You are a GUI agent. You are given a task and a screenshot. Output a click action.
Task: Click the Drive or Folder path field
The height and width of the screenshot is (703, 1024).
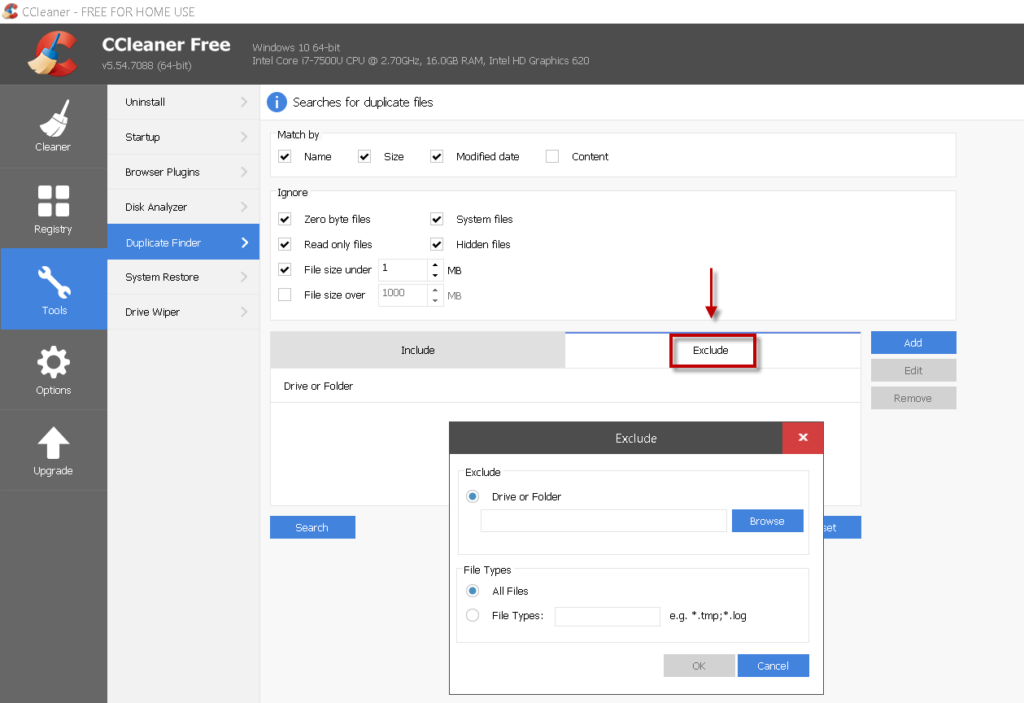pos(603,521)
